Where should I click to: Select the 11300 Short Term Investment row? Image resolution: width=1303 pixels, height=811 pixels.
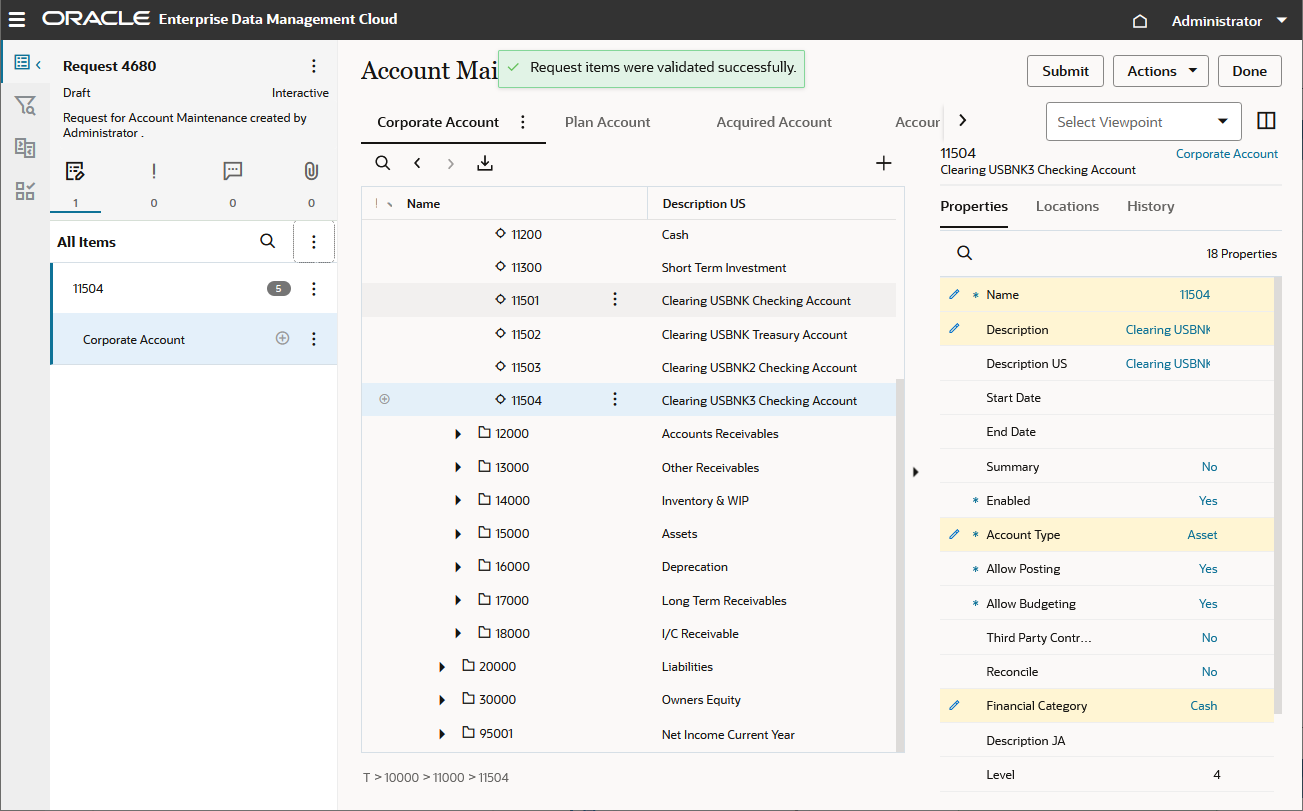pos(526,268)
